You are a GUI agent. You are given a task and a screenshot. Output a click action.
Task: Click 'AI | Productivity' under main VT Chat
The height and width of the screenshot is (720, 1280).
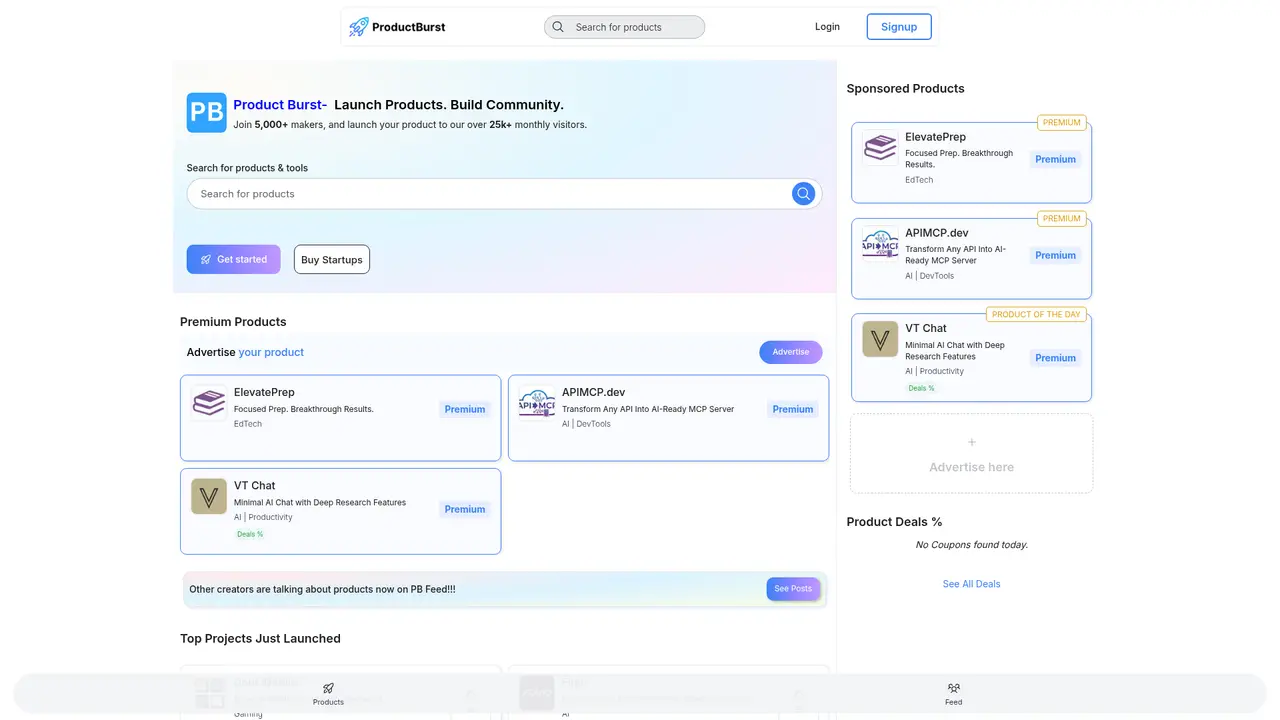pos(263,517)
